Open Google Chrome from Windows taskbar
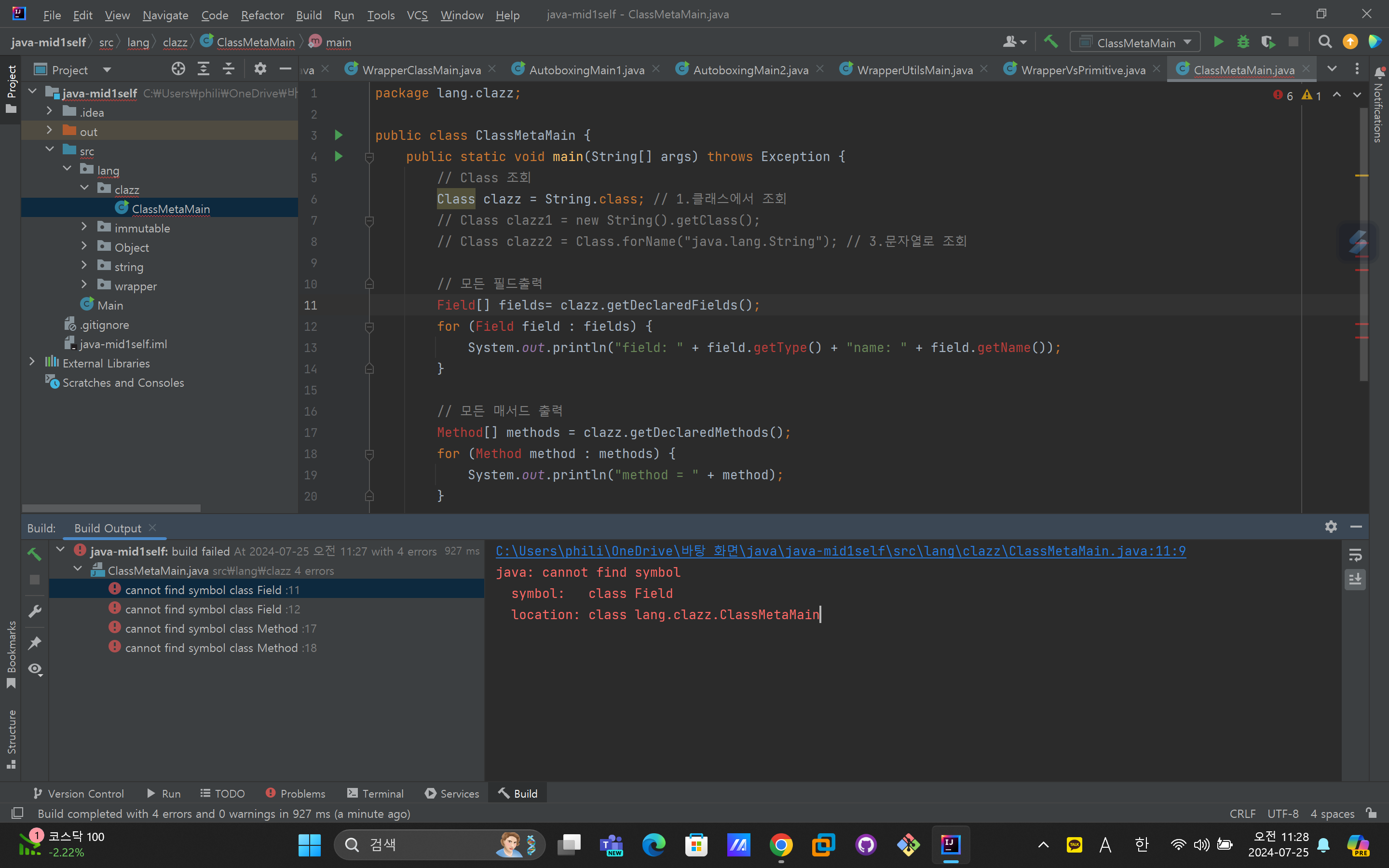The height and width of the screenshot is (868, 1389). pos(781,844)
